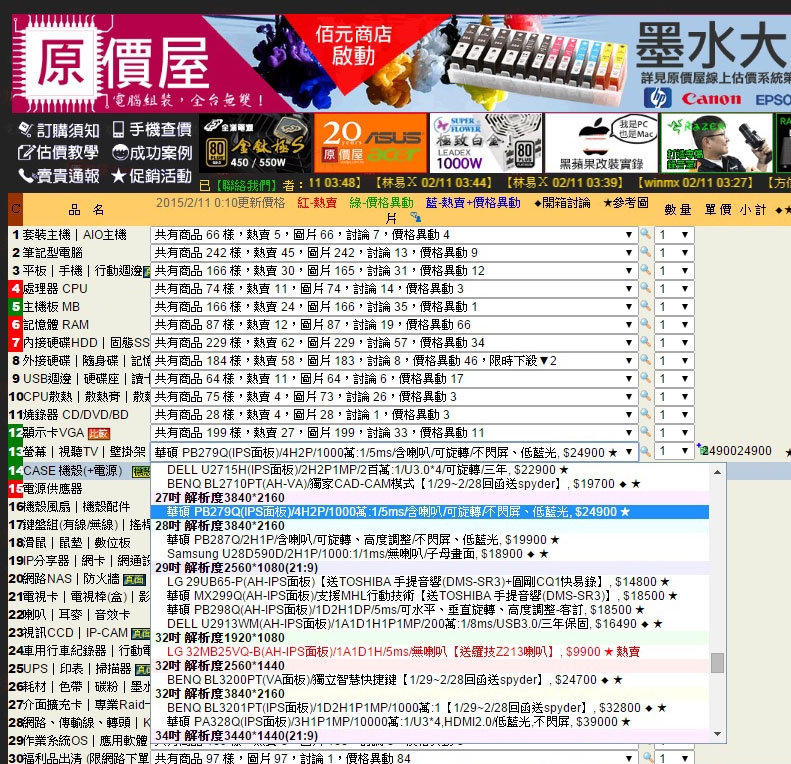Expand the 套裝主機 product dropdown
Image resolution: width=791 pixels, height=764 pixels.
[393, 235]
